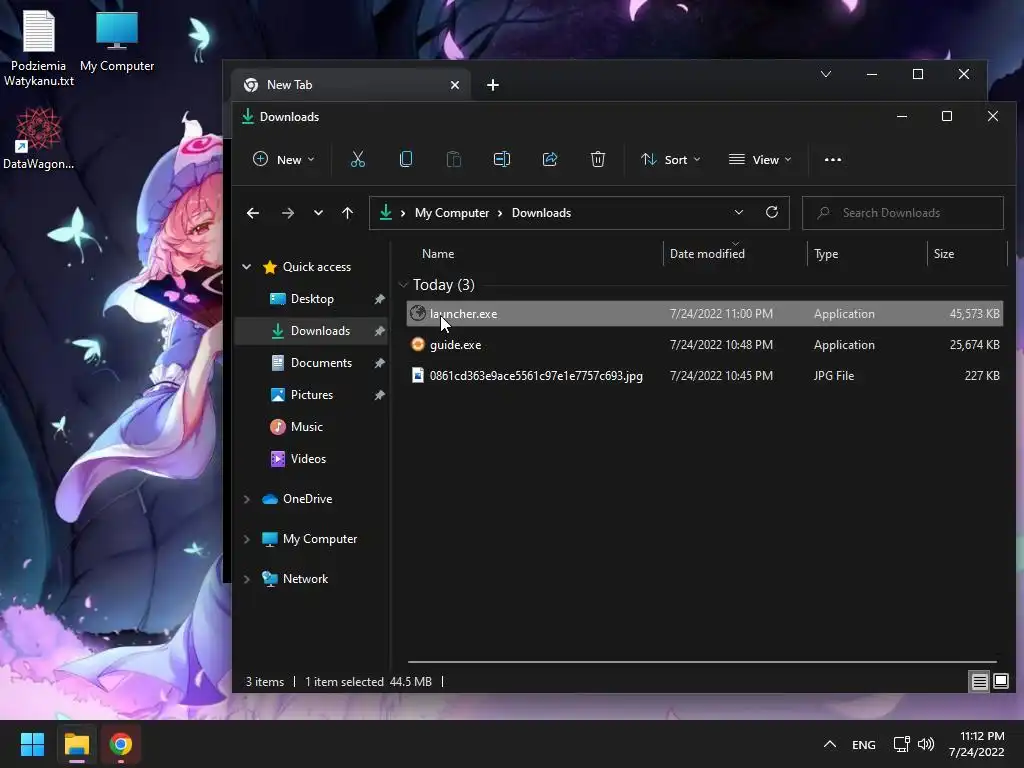Open the Windows Start button
The width and height of the screenshot is (1024, 768).
point(32,744)
